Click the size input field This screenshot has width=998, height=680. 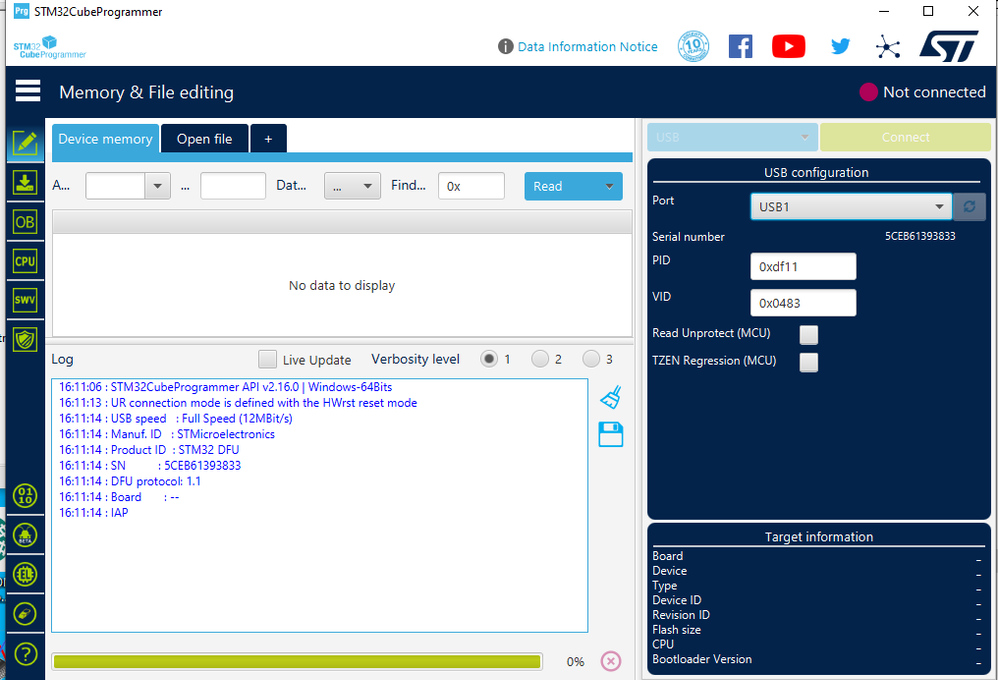tap(233, 186)
